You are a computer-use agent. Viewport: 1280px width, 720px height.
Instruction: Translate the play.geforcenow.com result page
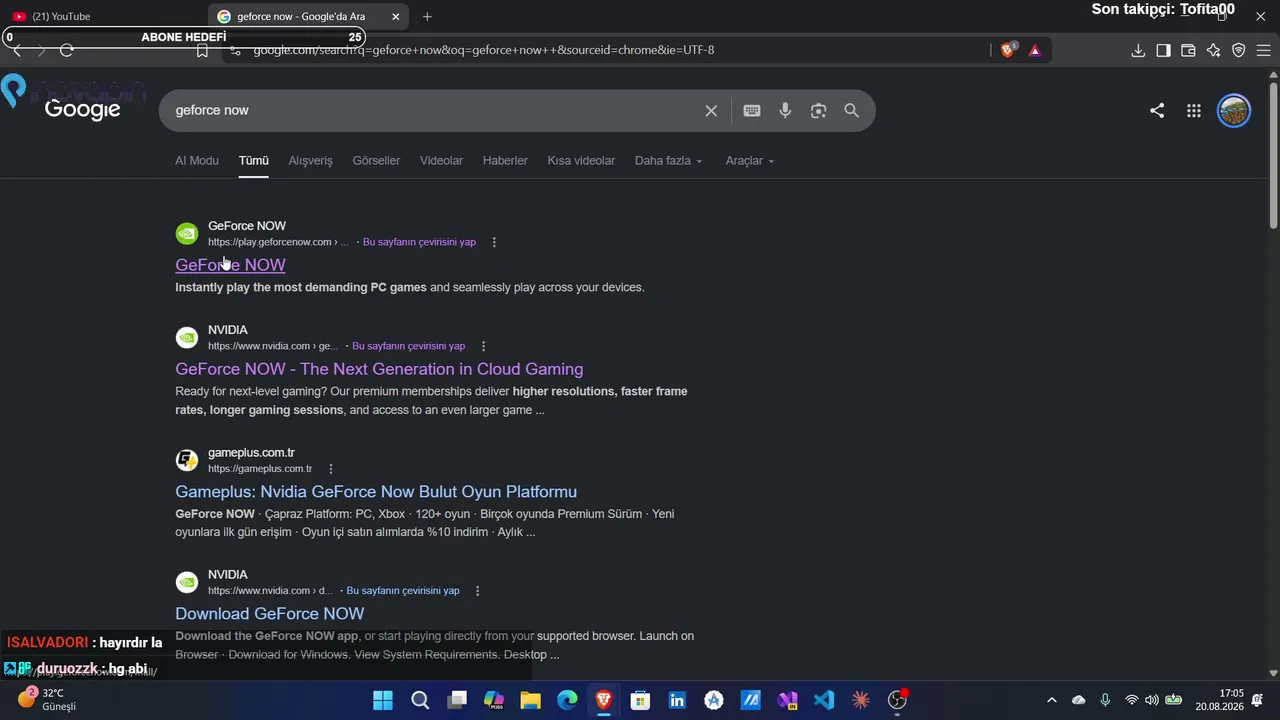click(419, 242)
